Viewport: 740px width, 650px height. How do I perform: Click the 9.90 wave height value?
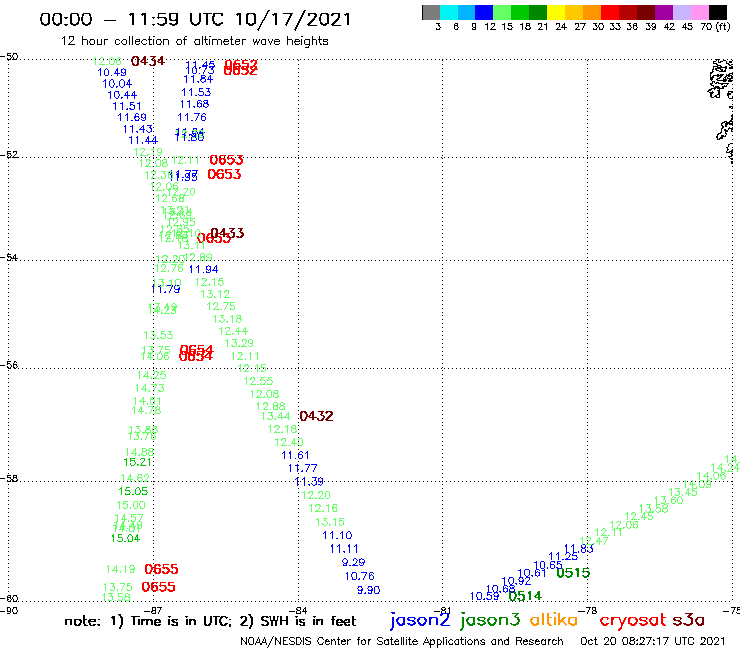[369, 590]
